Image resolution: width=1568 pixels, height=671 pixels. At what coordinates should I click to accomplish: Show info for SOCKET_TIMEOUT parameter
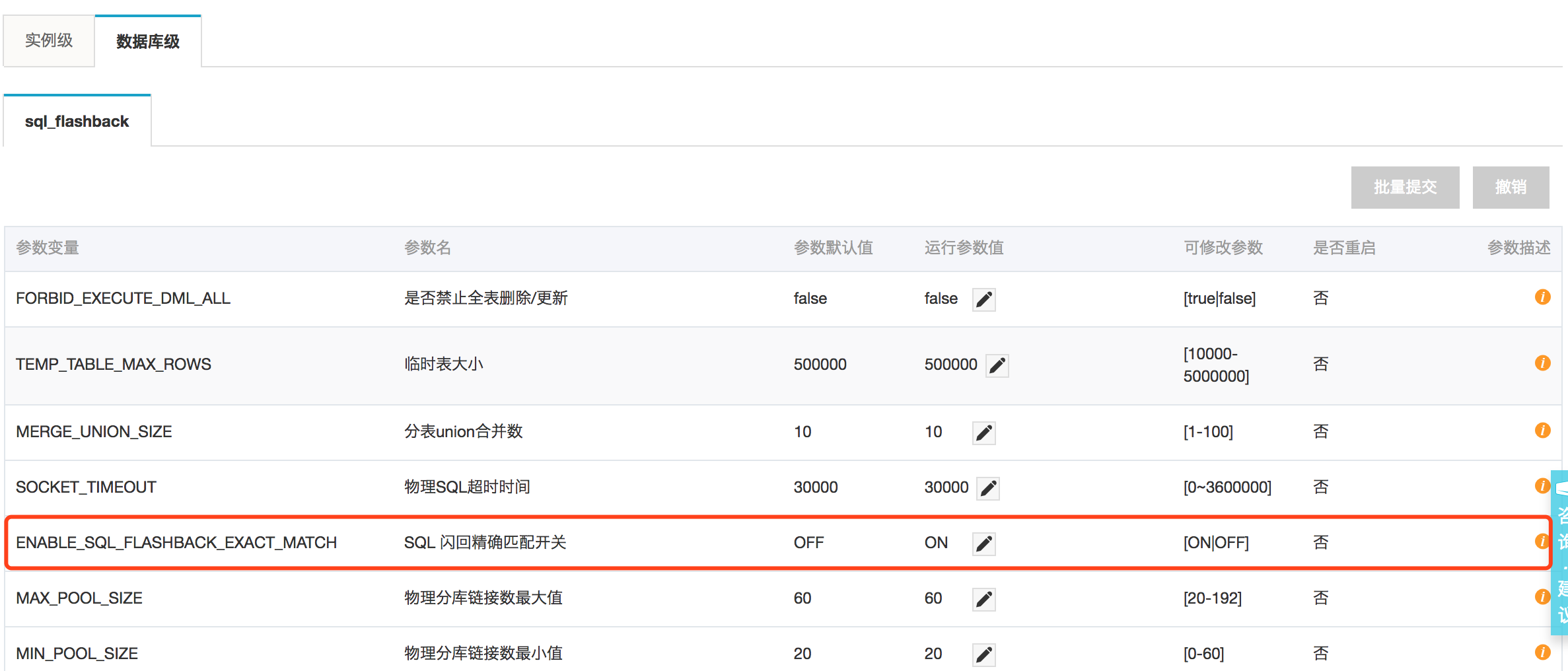(x=1542, y=486)
